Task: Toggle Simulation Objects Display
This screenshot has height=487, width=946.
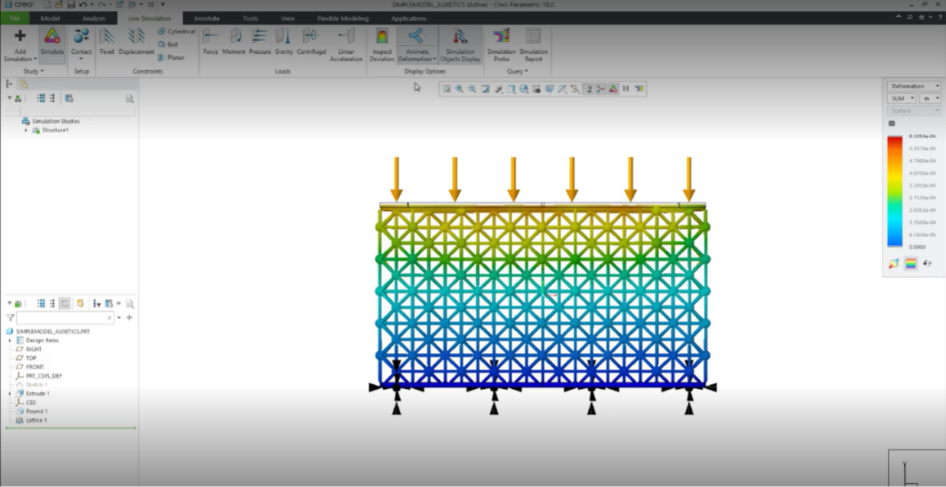Action: 460,42
